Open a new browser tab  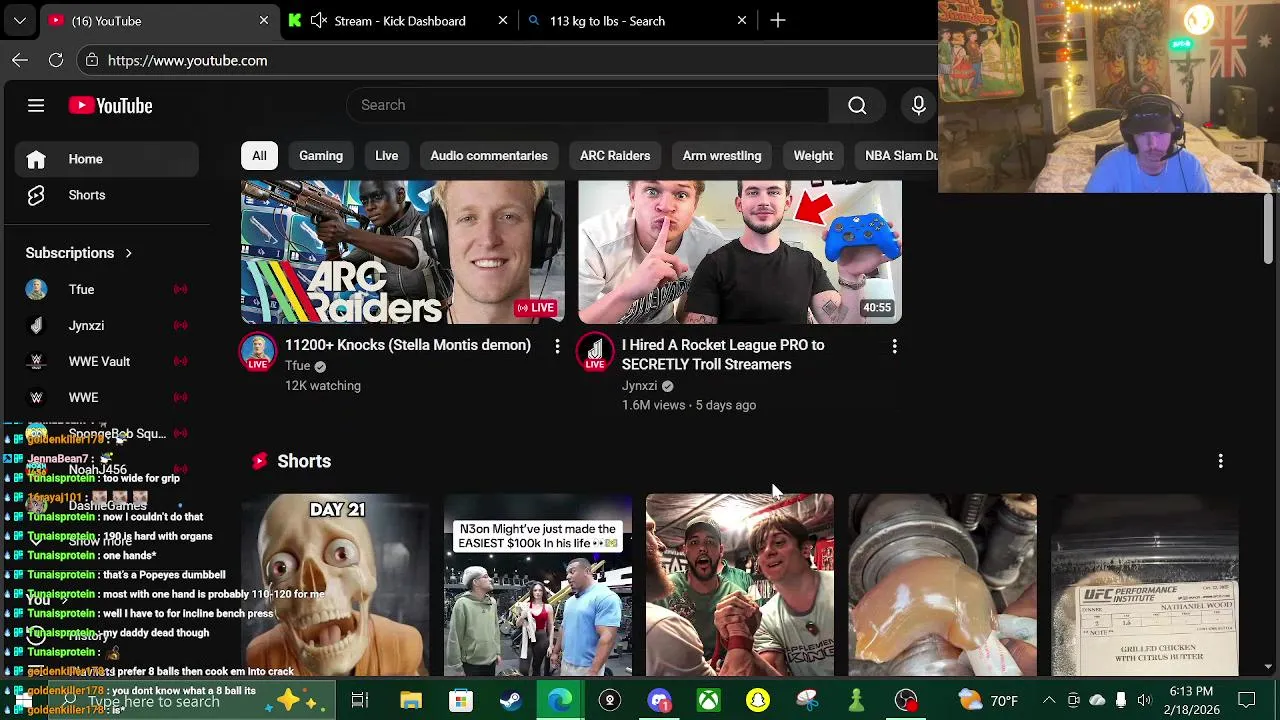tap(778, 20)
